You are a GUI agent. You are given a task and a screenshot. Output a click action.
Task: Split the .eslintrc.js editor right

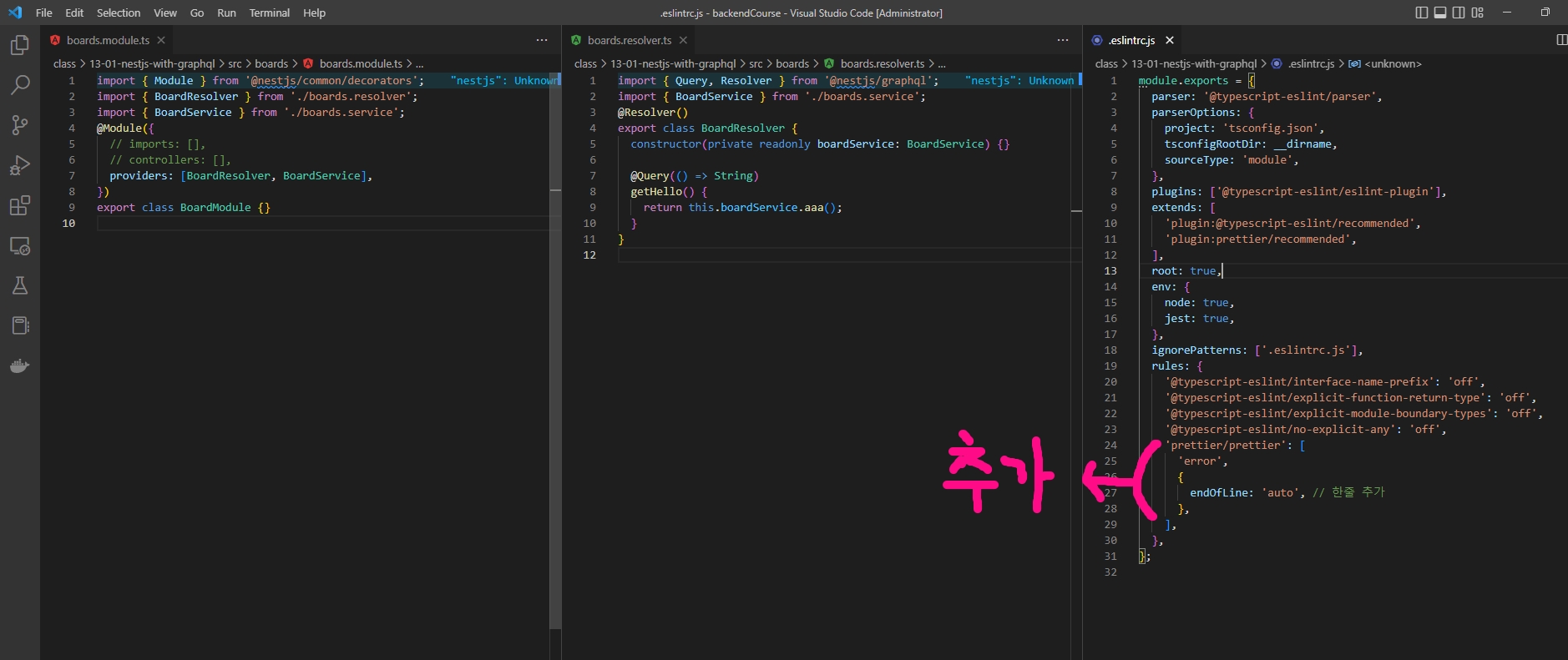click(1561, 40)
